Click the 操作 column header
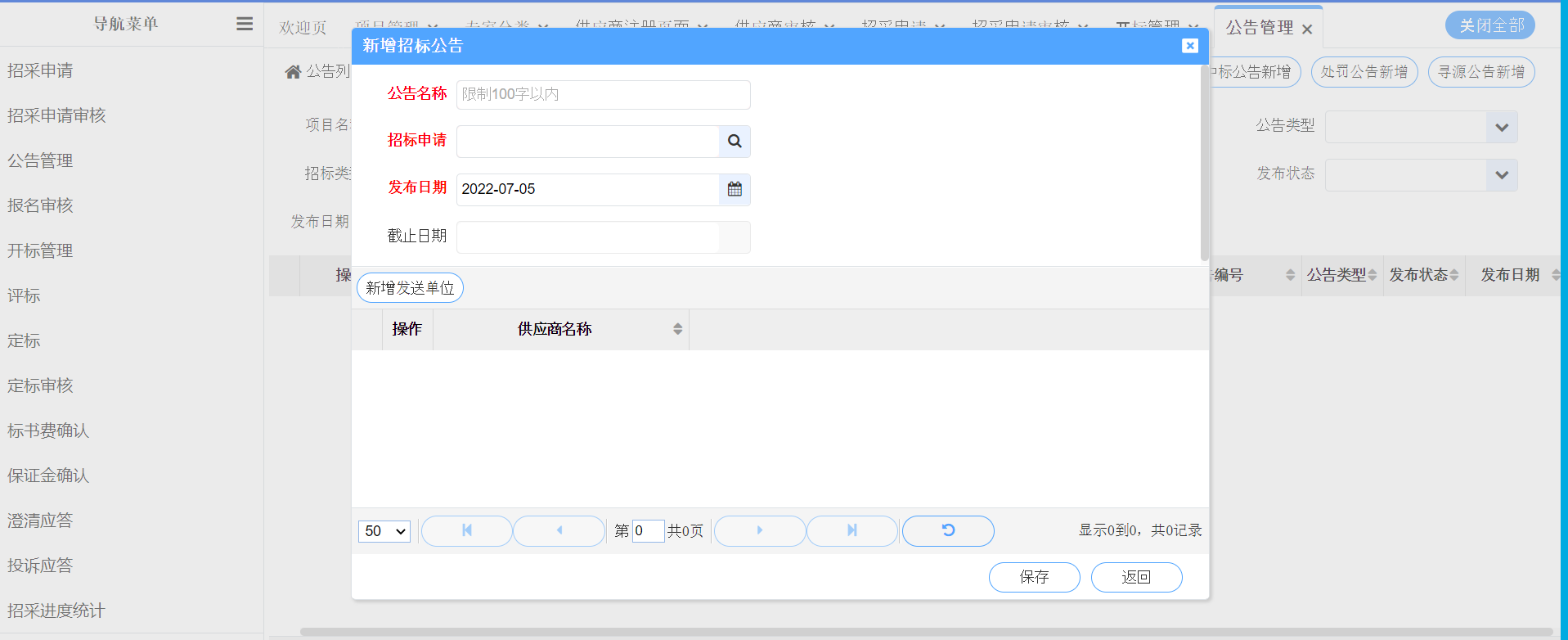This screenshot has height=640, width=1568. coord(407,329)
